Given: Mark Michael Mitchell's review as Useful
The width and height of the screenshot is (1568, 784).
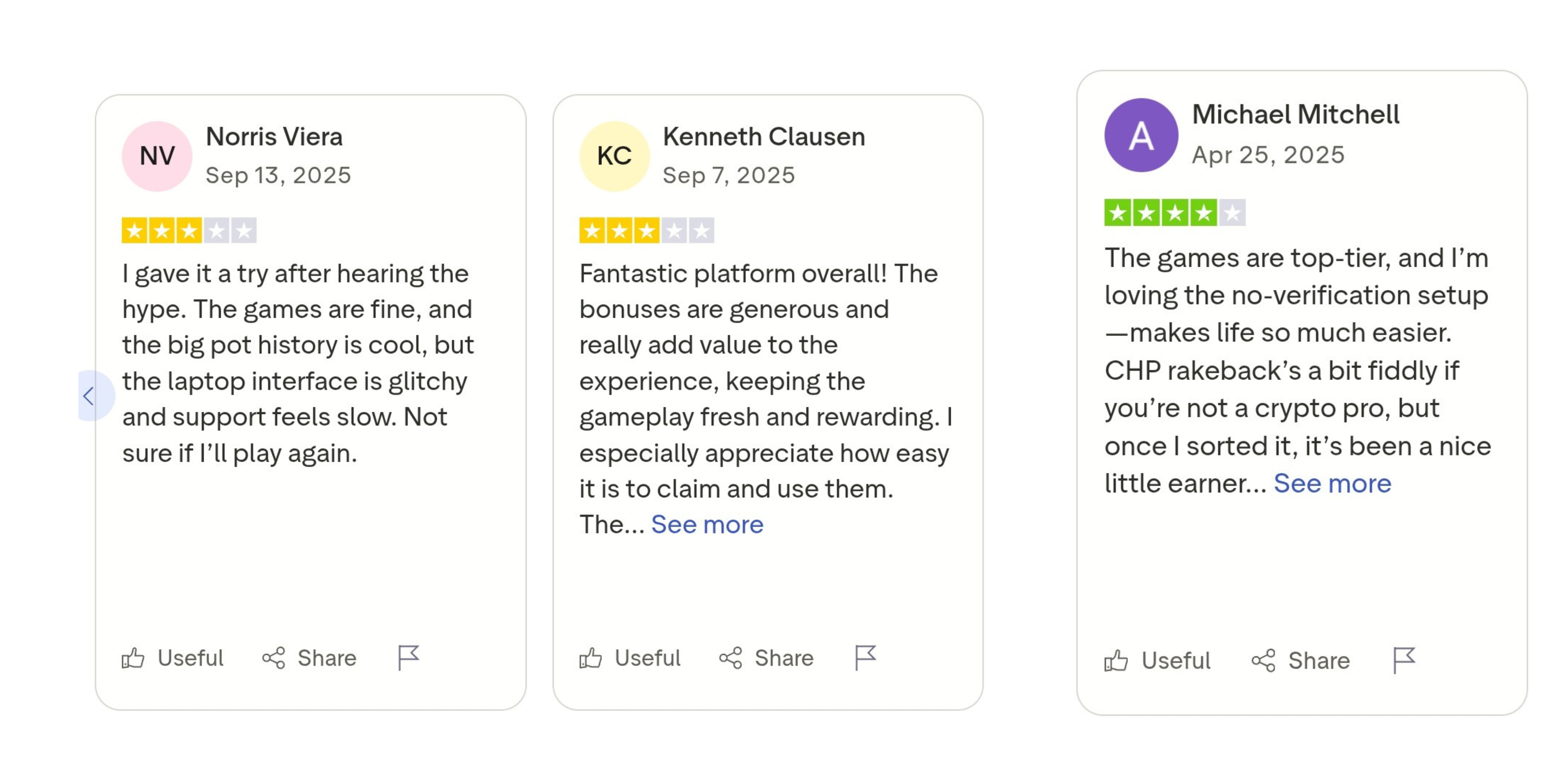Looking at the screenshot, I should tap(1157, 660).
